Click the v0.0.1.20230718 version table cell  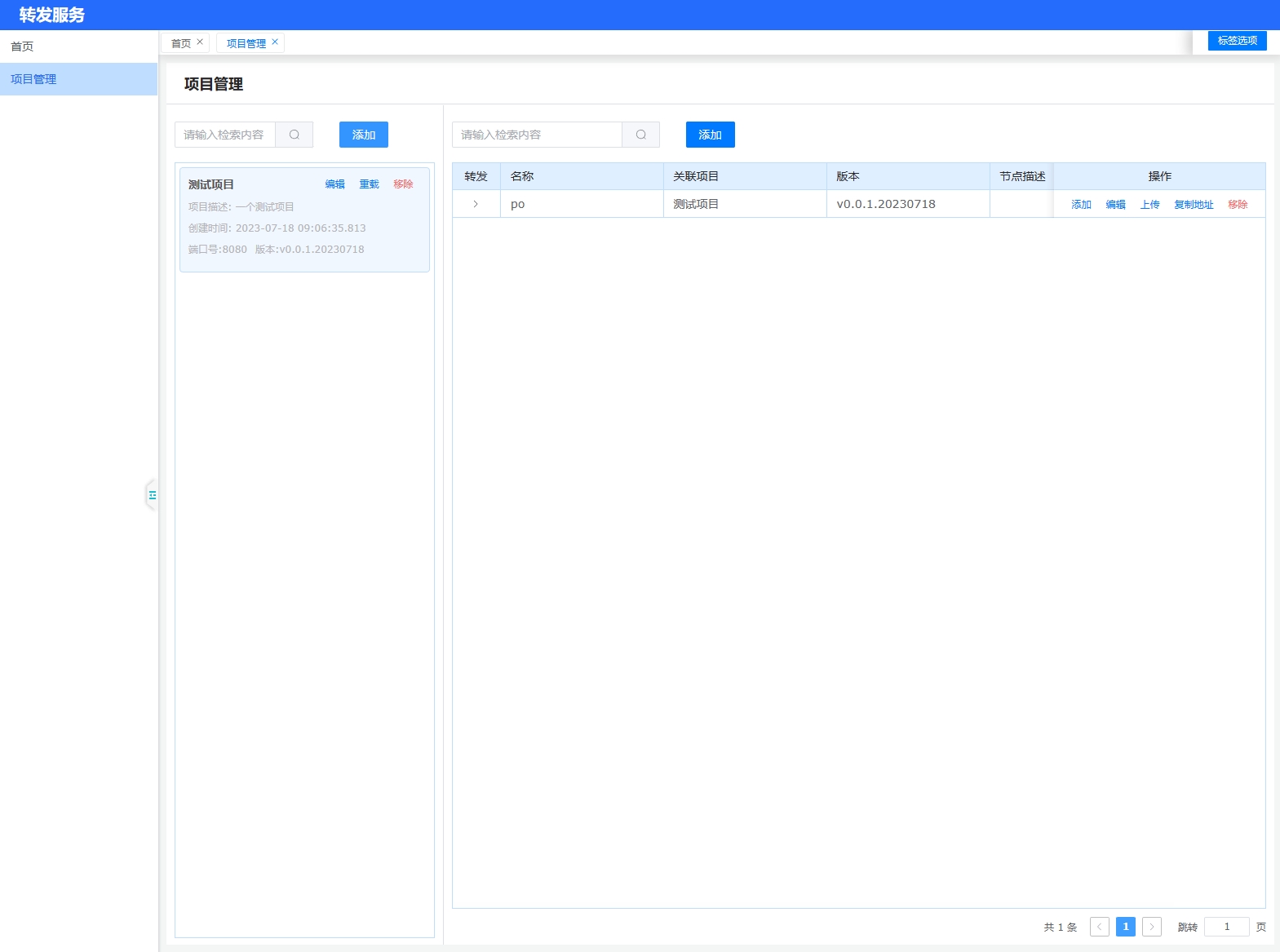point(909,204)
